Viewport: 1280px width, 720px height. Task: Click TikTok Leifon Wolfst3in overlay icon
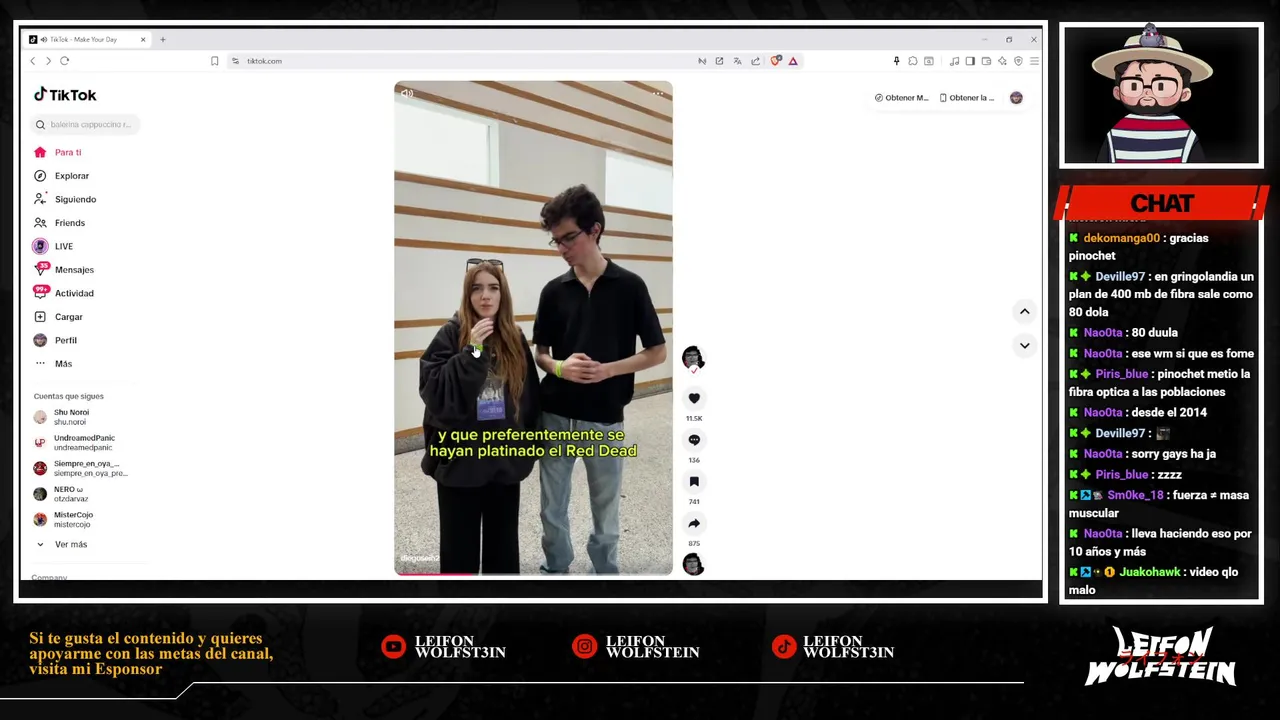pyautogui.click(x=784, y=647)
